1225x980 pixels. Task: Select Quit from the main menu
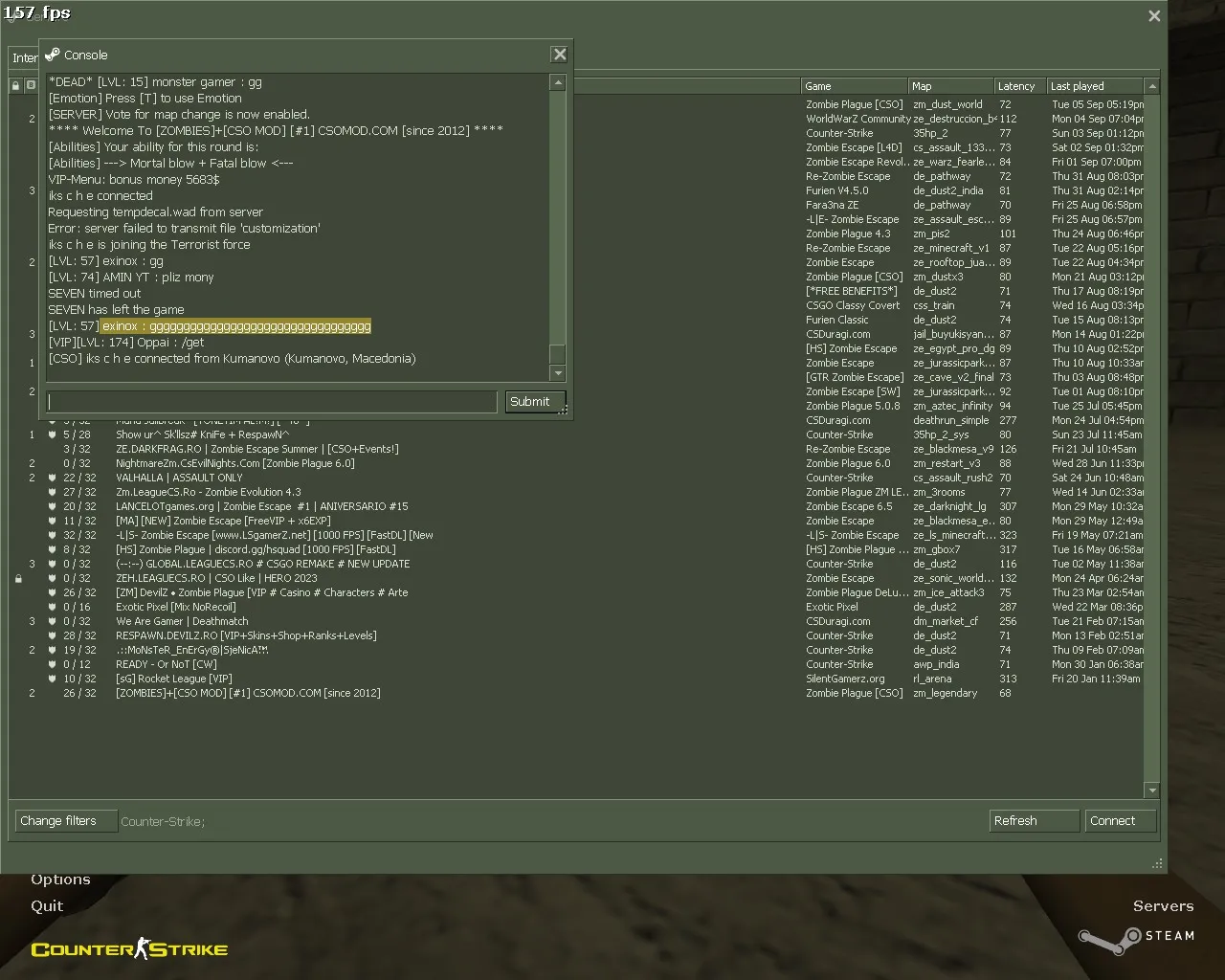point(47,905)
